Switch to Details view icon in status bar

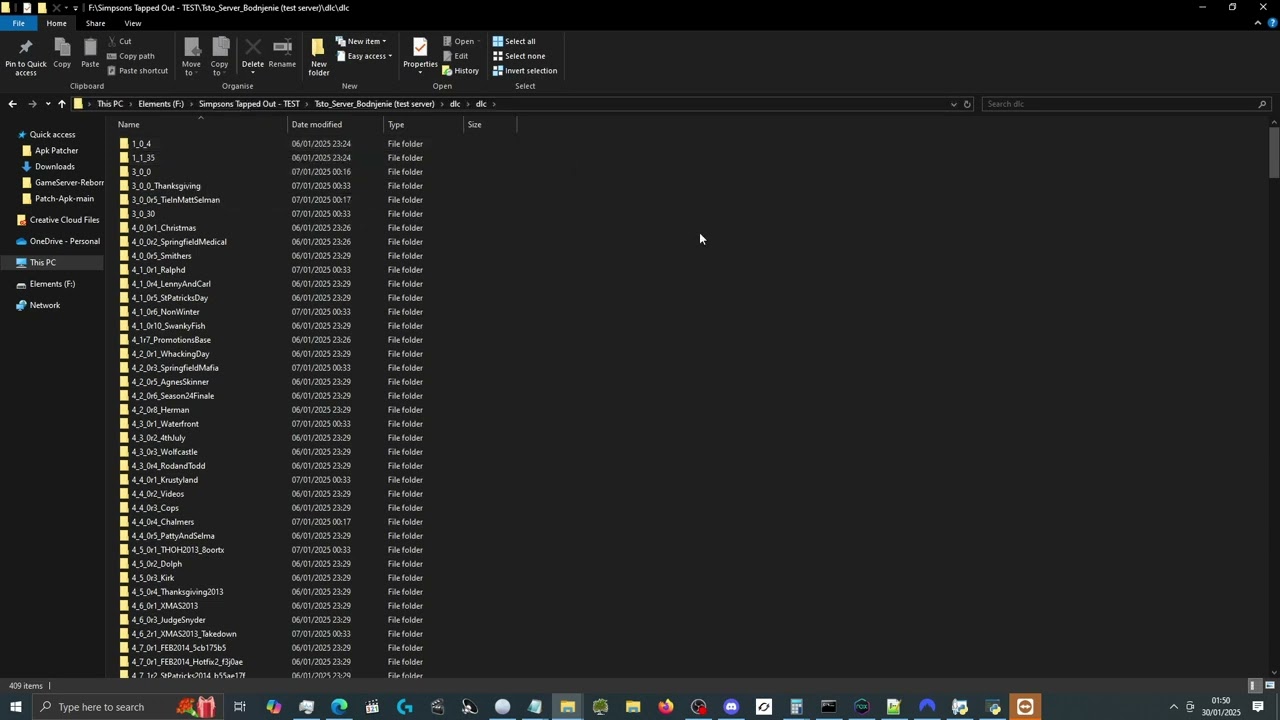1254,686
